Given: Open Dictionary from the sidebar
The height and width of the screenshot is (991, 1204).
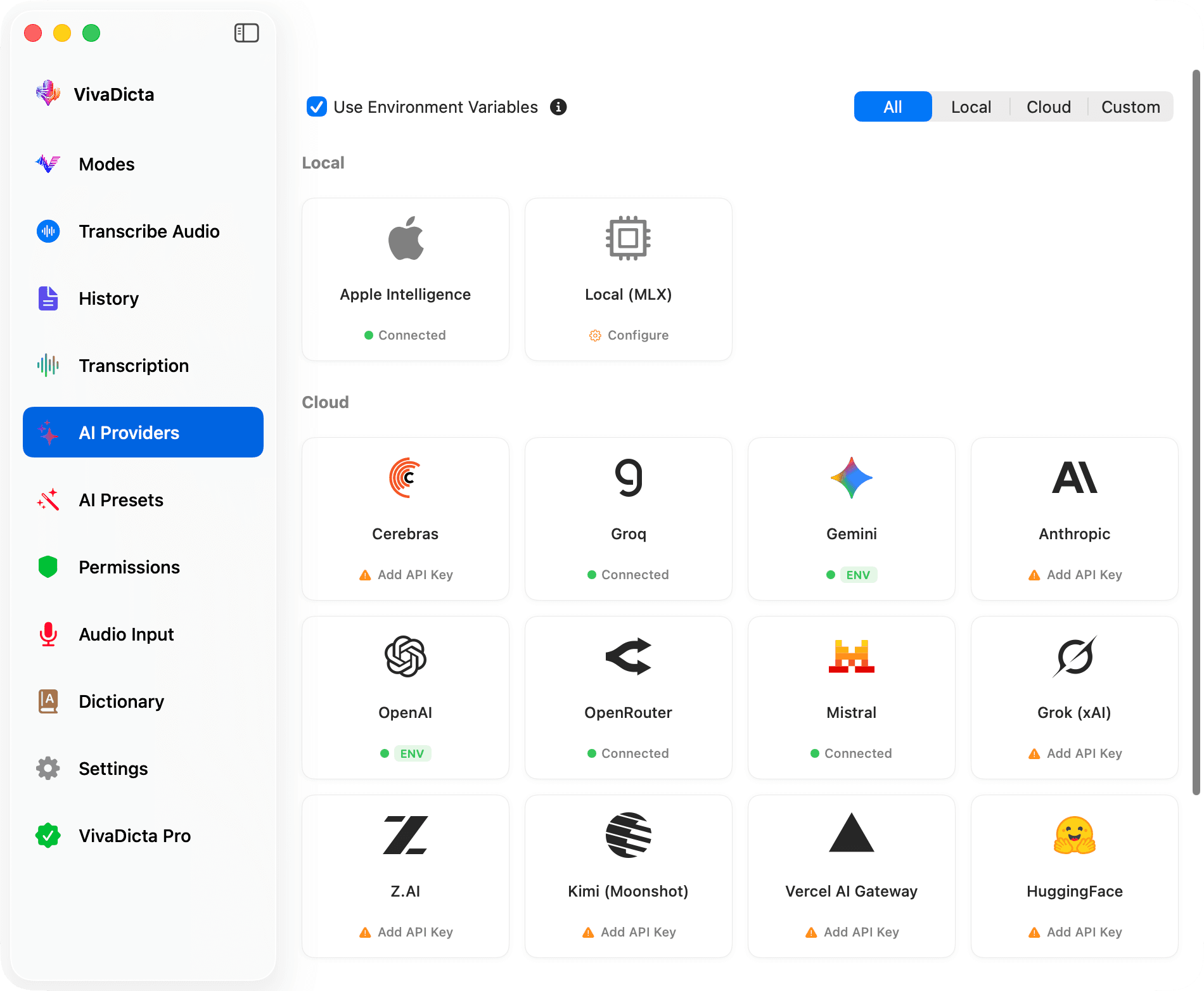Looking at the screenshot, I should pyautogui.click(x=48, y=701).
